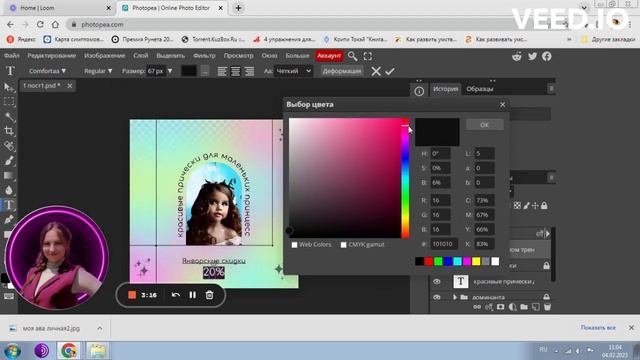Enable Web Colors checkbox
This screenshot has height=360, width=640.
(x=294, y=245)
